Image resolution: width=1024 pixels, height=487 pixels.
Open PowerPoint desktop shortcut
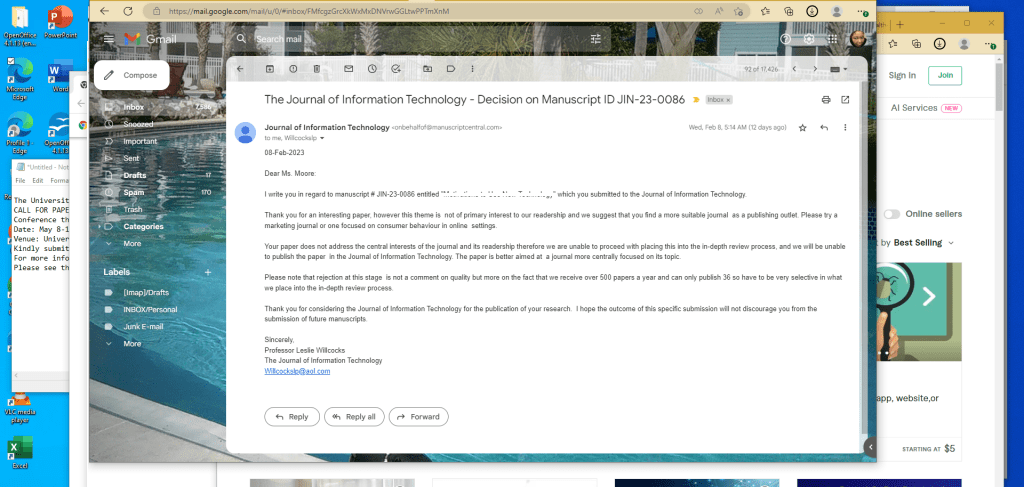pyautogui.click(x=61, y=22)
